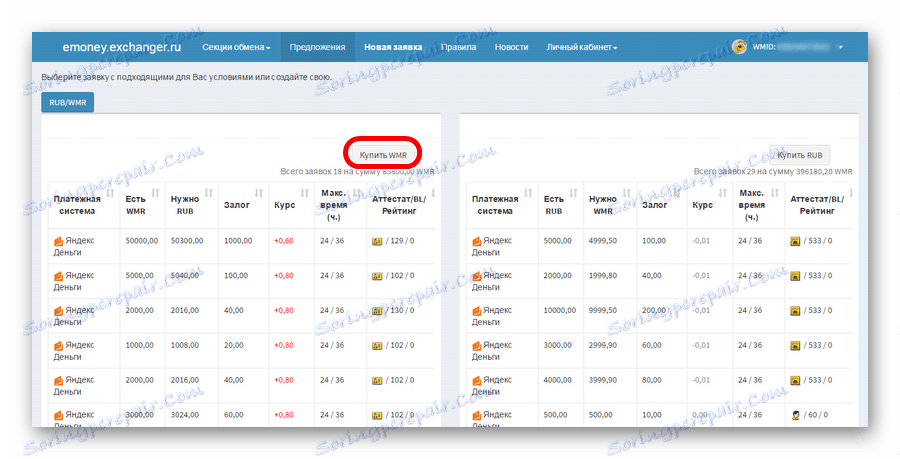Select the 9999,50 WMR cell

(603, 310)
